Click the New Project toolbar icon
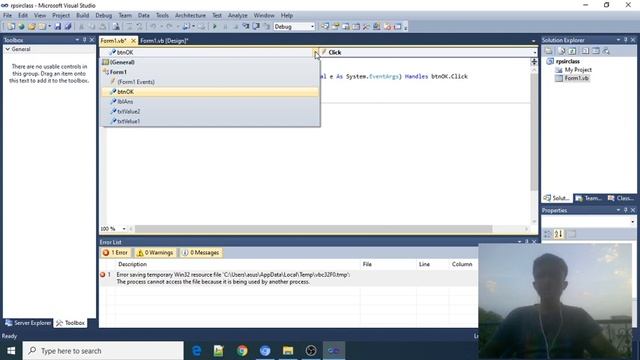Image resolution: width=640 pixels, height=360 pixels. click(x=11, y=27)
